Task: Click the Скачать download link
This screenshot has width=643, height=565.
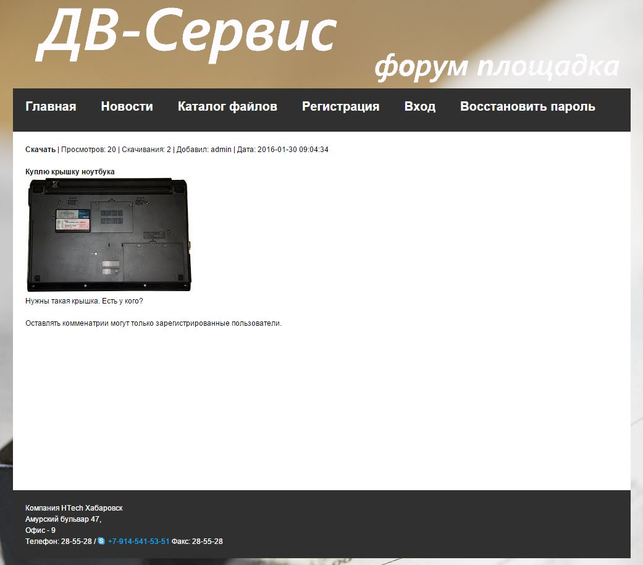Action: [40, 150]
